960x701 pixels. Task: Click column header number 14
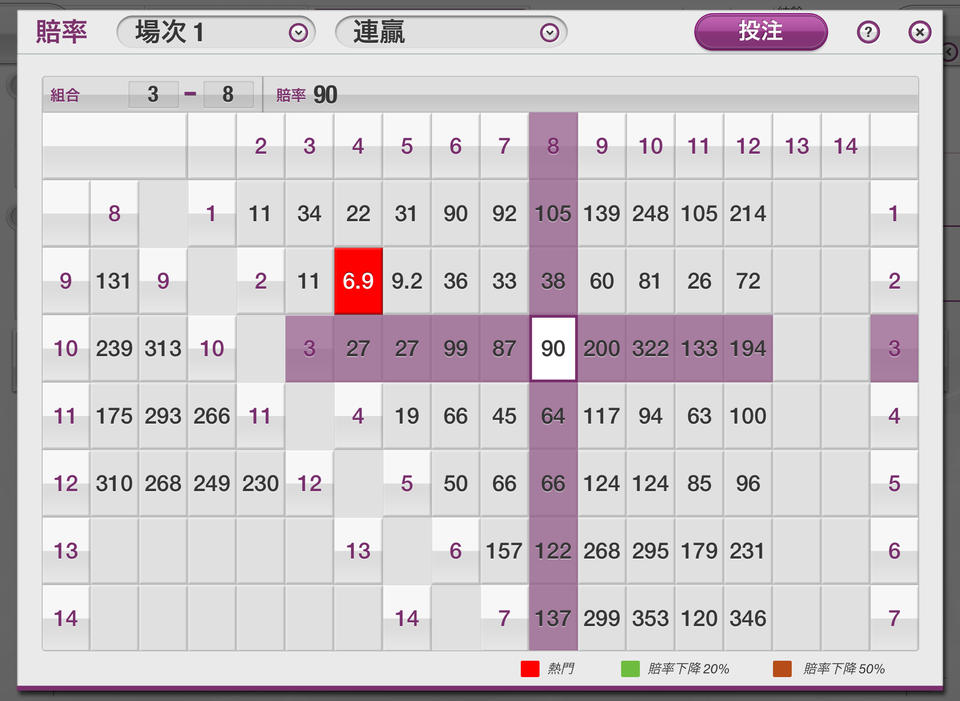(845, 146)
